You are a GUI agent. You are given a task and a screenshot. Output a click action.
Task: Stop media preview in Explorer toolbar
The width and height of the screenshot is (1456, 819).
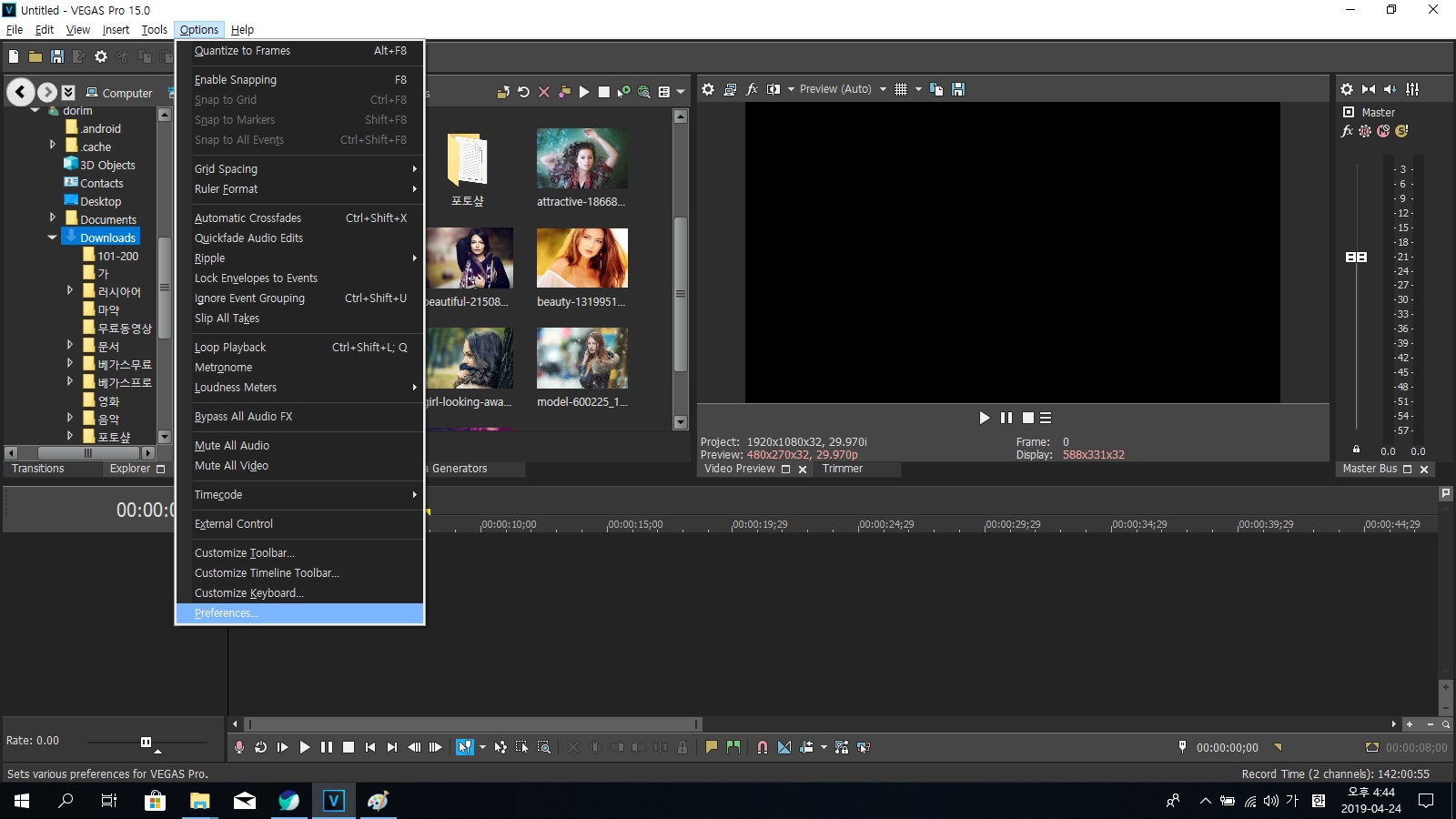click(604, 92)
